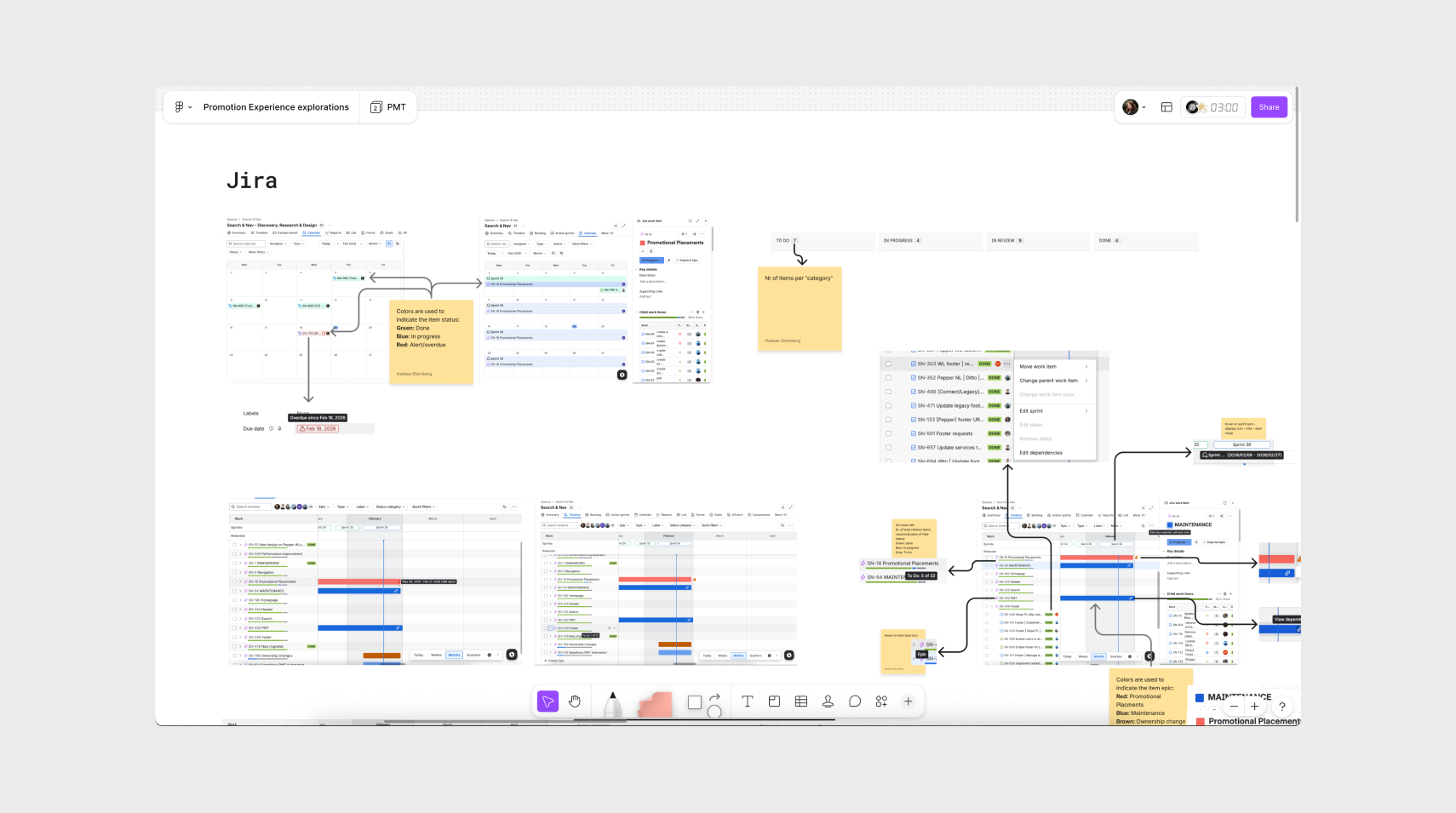This screenshot has height=813, width=1456.
Task: Activate the Hand tool
Action: coord(575,701)
